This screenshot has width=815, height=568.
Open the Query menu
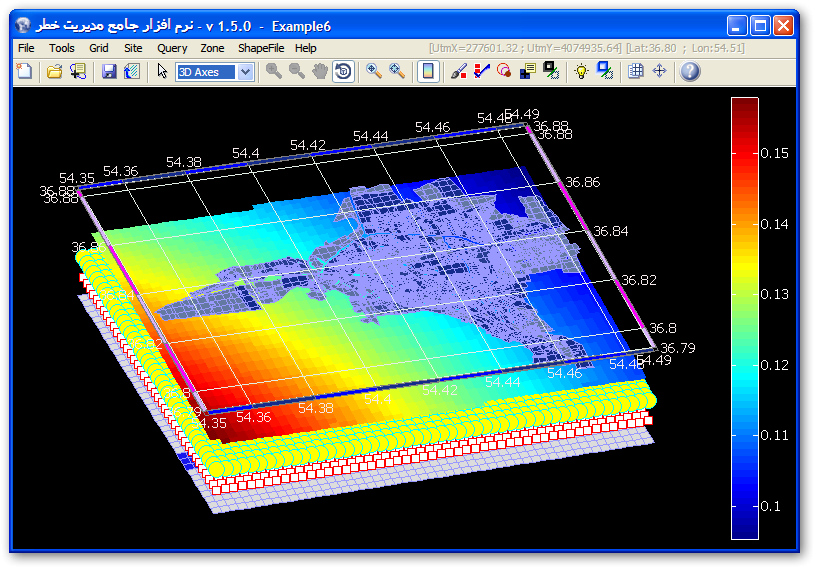[172, 47]
